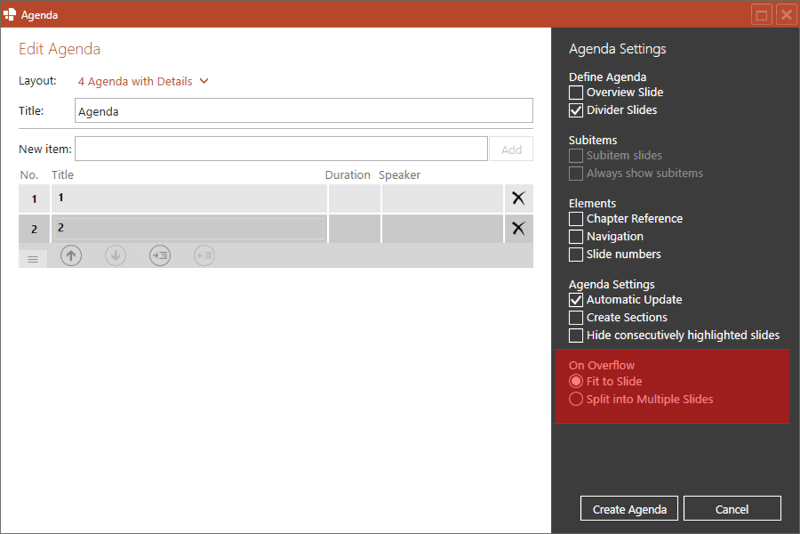Image resolution: width=800 pixels, height=534 pixels.
Task: Delete agenda item 2 with the X icon
Action: (518, 228)
